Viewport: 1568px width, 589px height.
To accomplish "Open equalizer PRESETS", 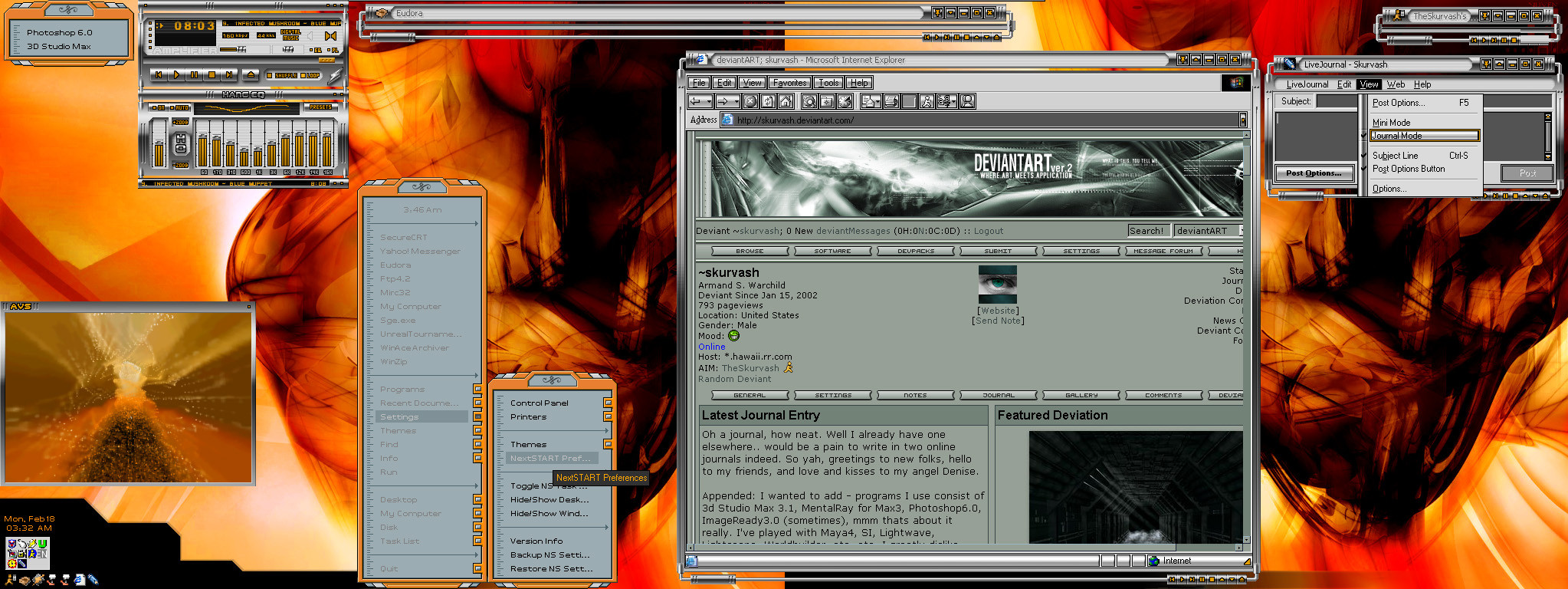I will point(320,107).
